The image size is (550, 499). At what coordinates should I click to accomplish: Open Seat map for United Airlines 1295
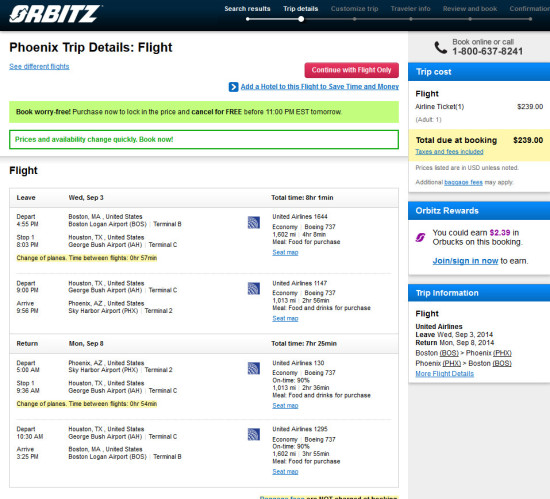[285, 472]
